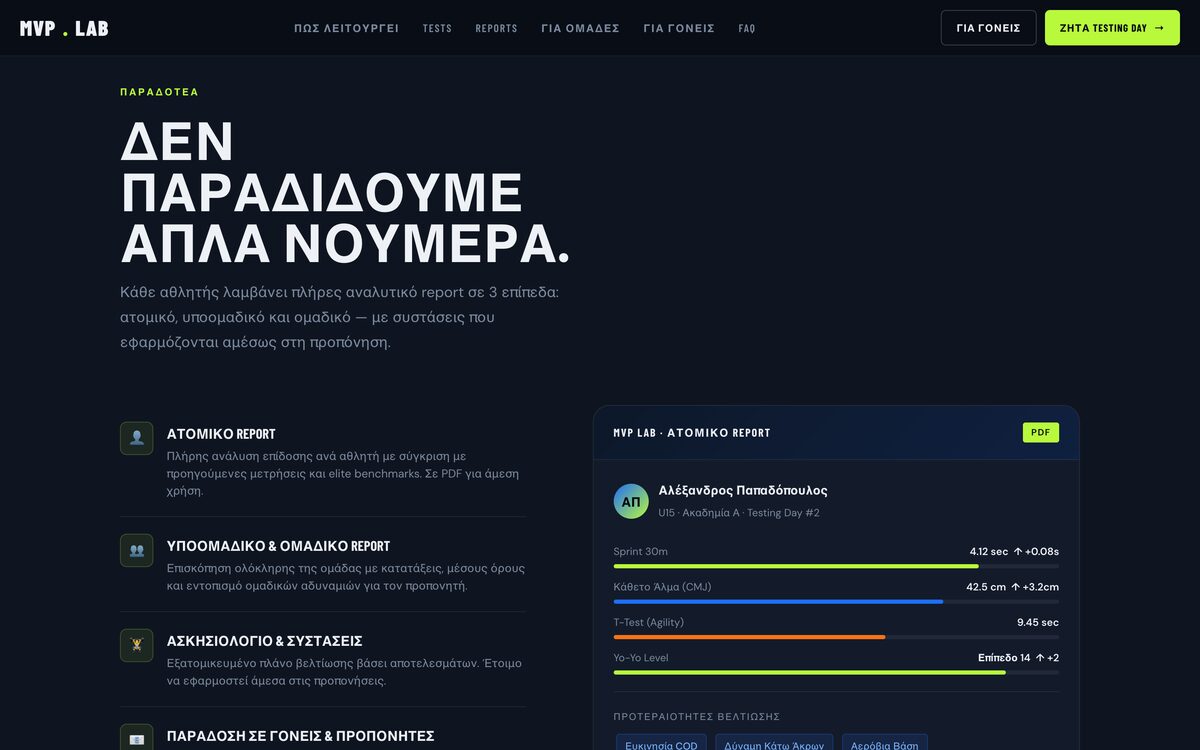Click the 4.12 sec value

pyautogui.click(x=989, y=552)
